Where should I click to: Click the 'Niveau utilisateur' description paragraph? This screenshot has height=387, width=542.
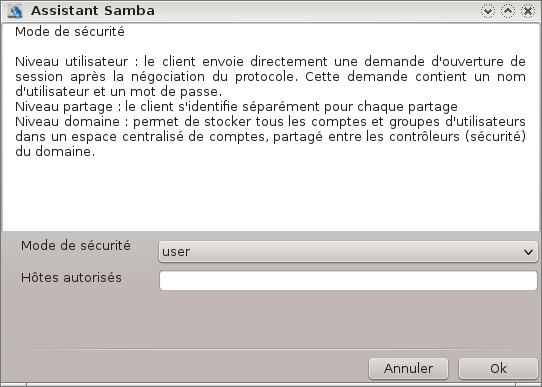[x=270, y=76]
